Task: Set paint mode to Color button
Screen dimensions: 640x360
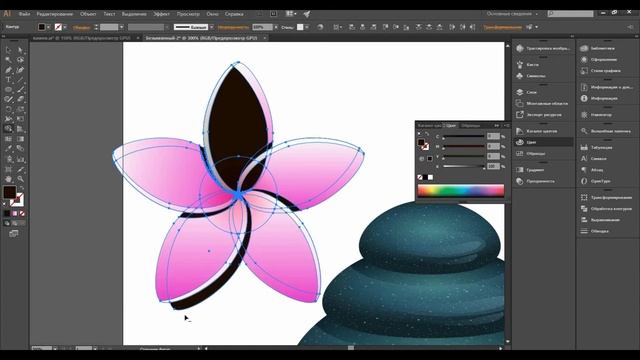Action: (x=7, y=213)
